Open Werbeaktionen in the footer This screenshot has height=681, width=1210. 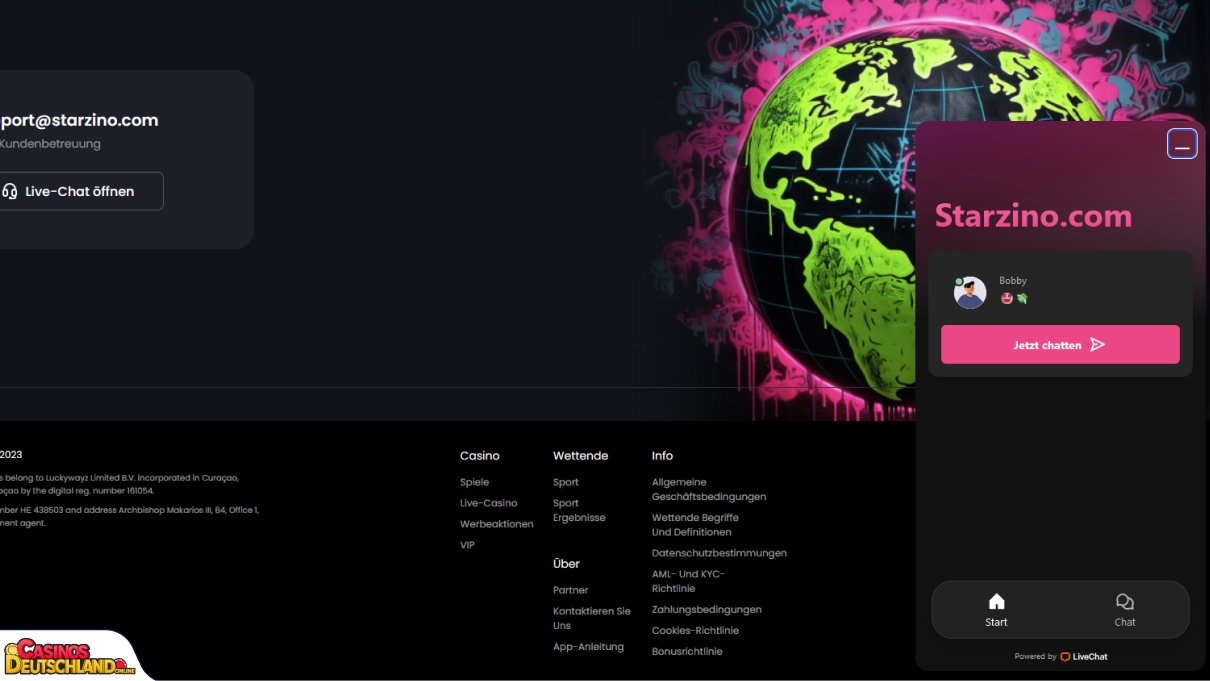tap(496, 524)
